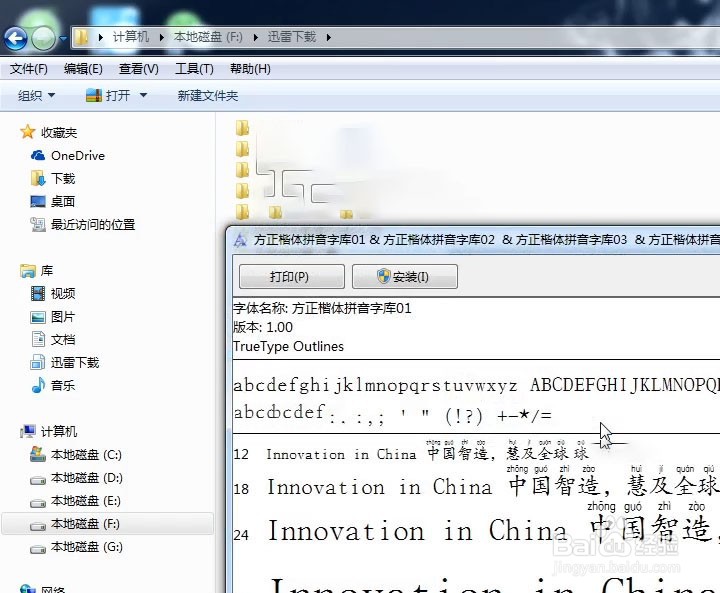Select 最近访问的位置 in the sidebar
The width and height of the screenshot is (720, 593).
pyautogui.click(x=93, y=225)
